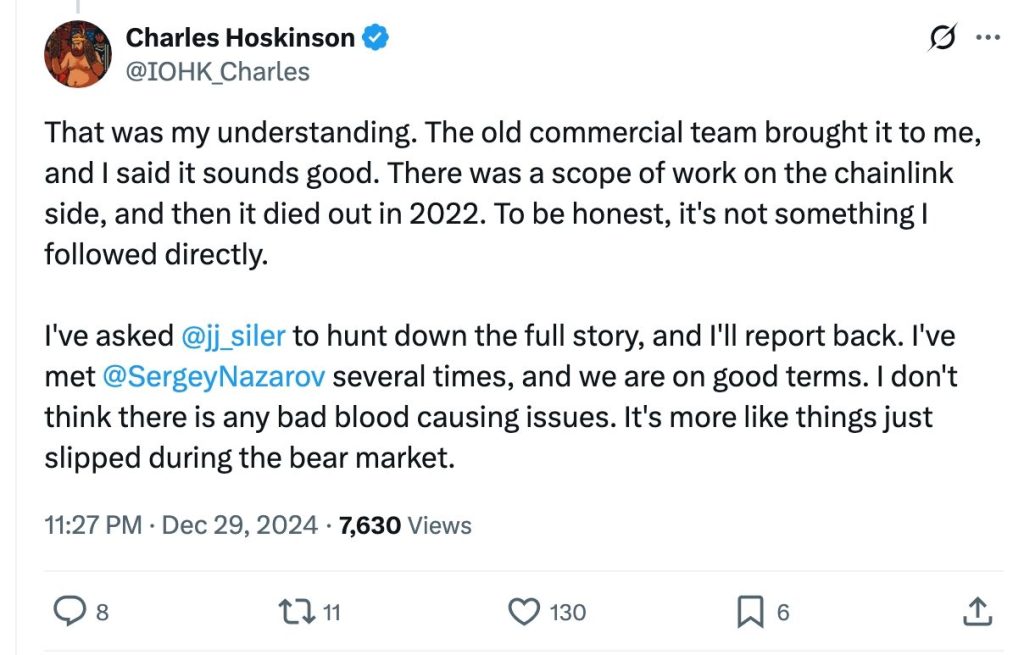Open the @jj_siler mention
This screenshot has height=655, width=1024.
tap(234, 337)
